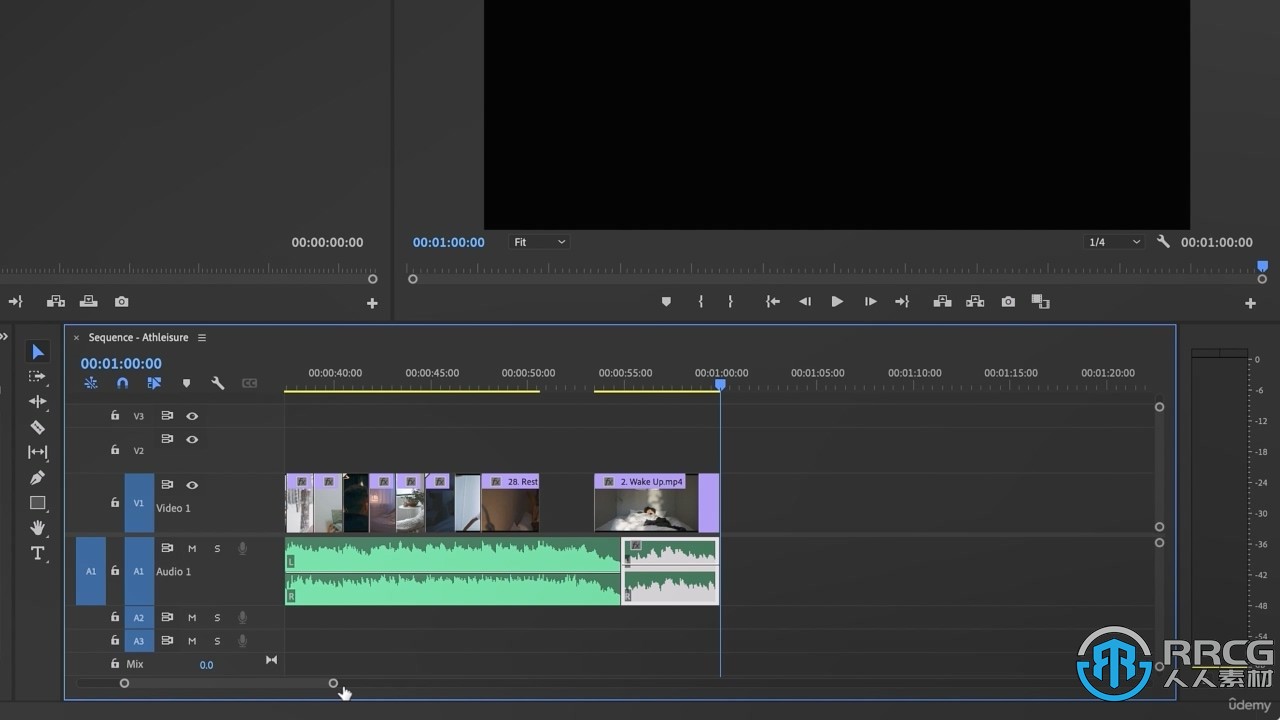Hide V2 track output eye
Image resolution: width=1280 pixels, height=720 pixels.
pyautogui.click(x=192, y=439)
